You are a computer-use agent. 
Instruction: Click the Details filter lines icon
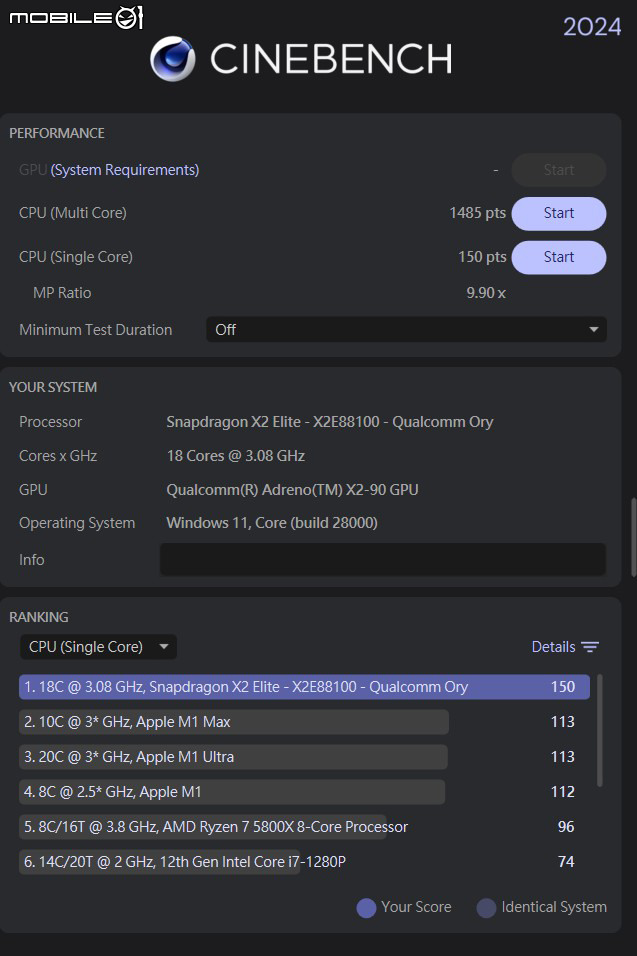pyautogui.click(x=590, y=647)
